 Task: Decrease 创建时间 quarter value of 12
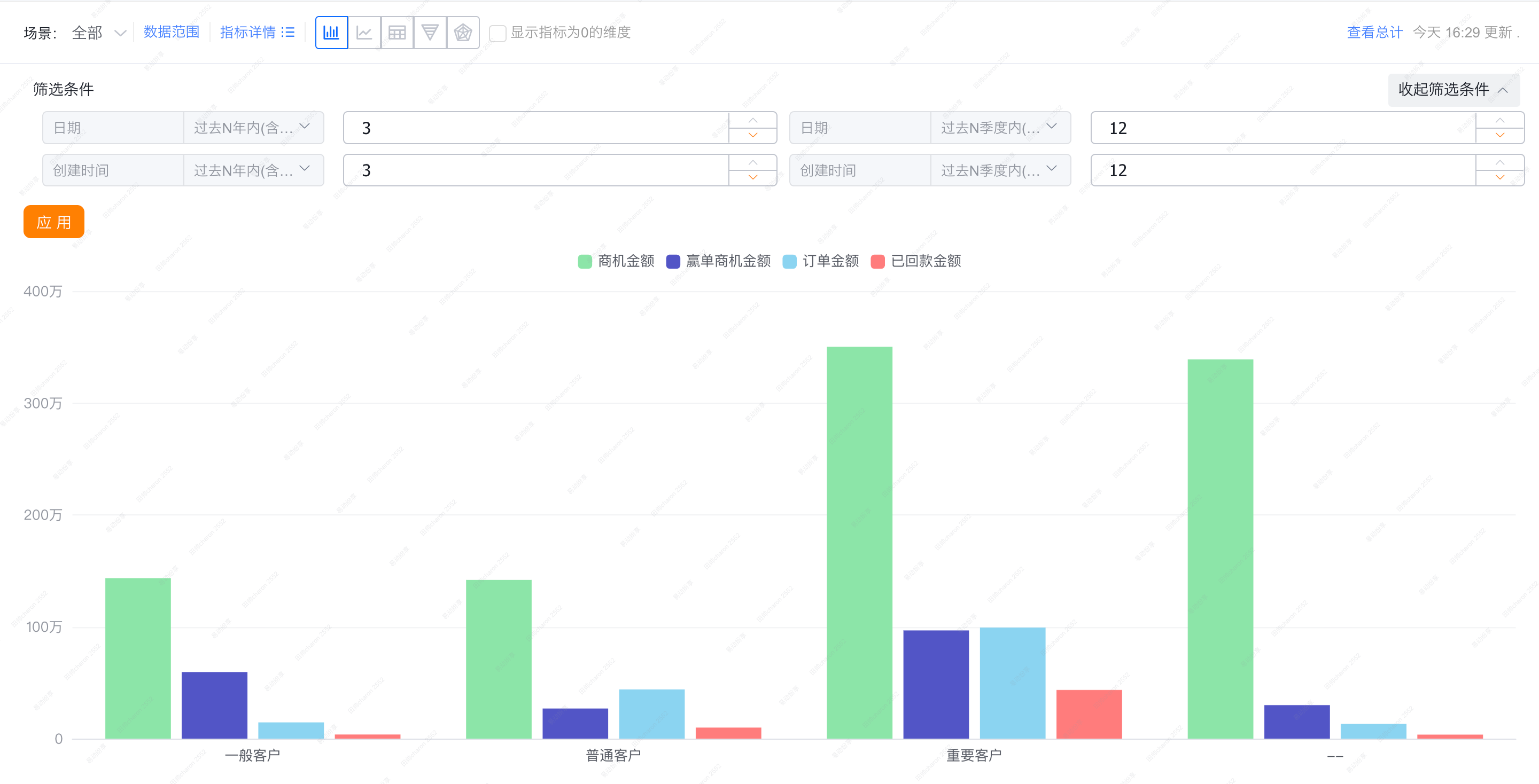pyautogui.click(x=1499, y=177)
